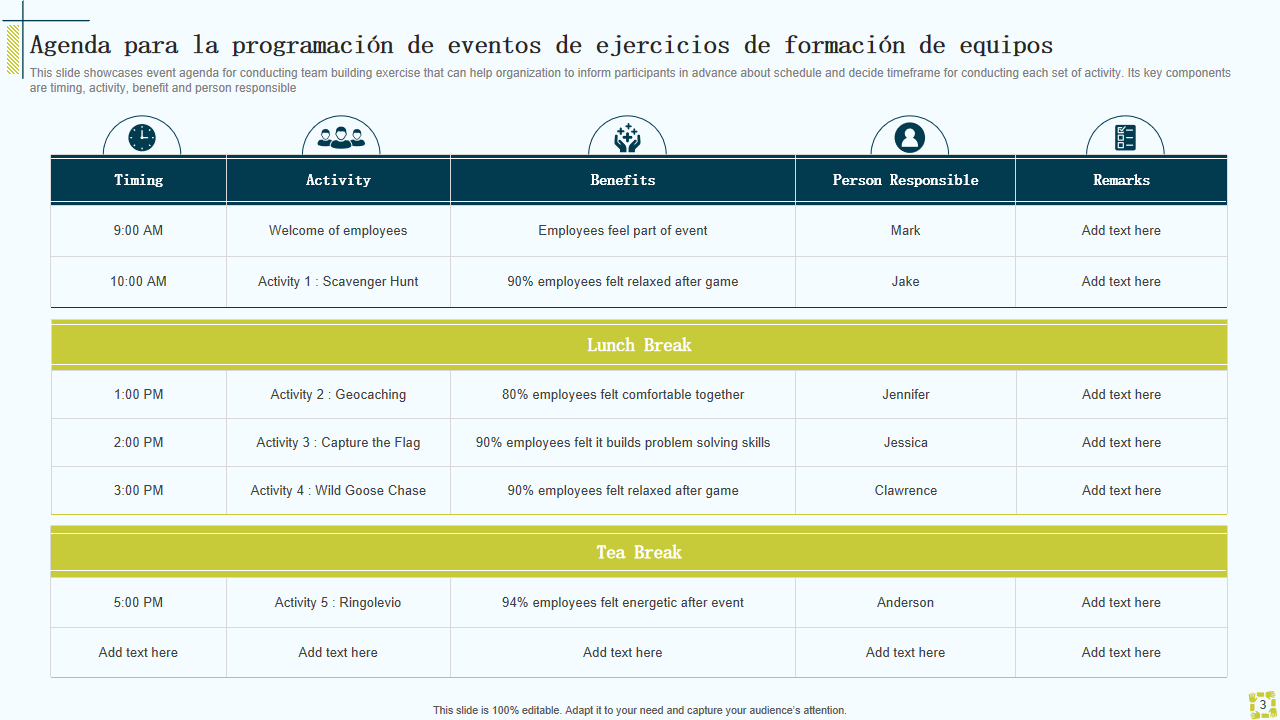The height and width of the screenshot is (720, 1280).
Task: Click the team people icon above Activity
Action: (341, 138)
